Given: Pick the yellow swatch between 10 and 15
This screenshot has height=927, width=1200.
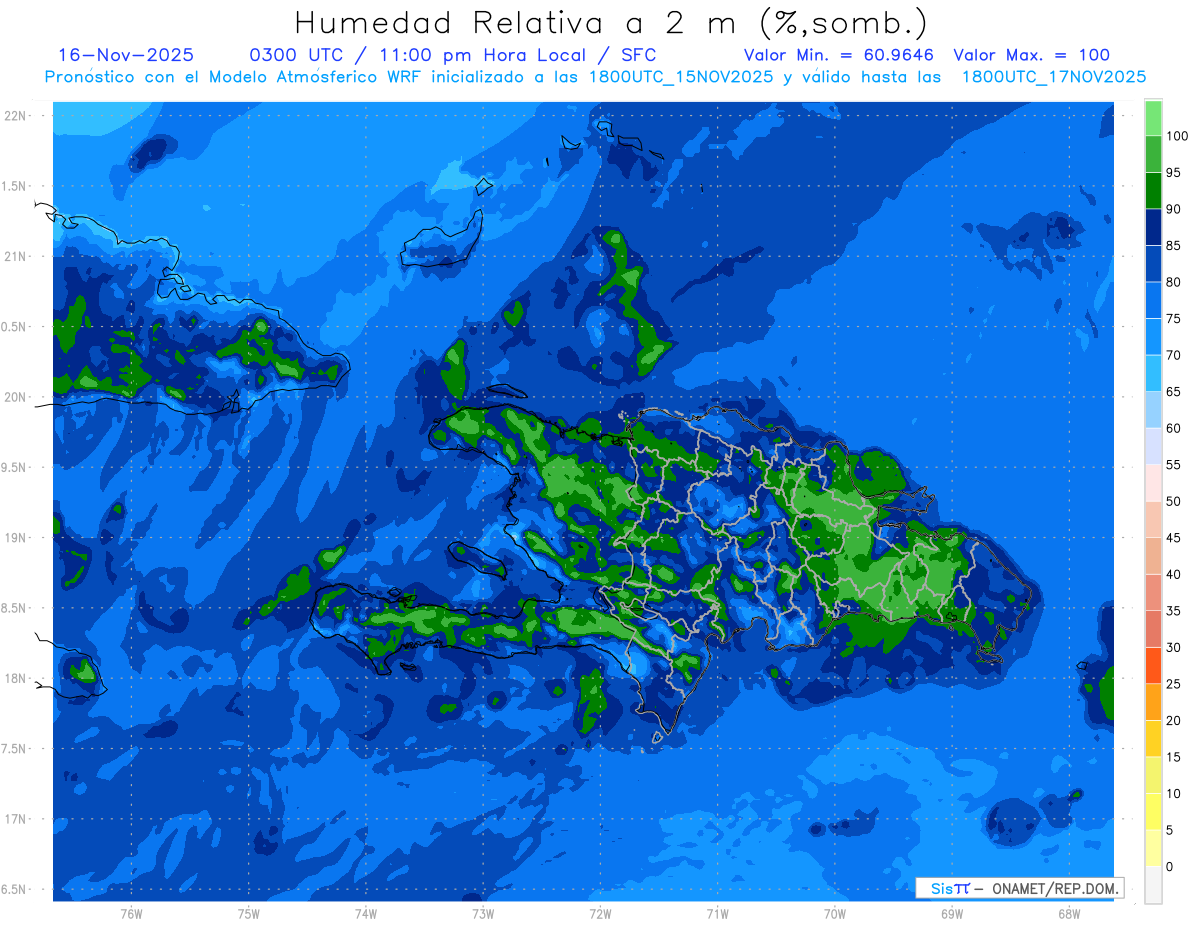Looking at the screenshot, I should (x=1153, y=775).
